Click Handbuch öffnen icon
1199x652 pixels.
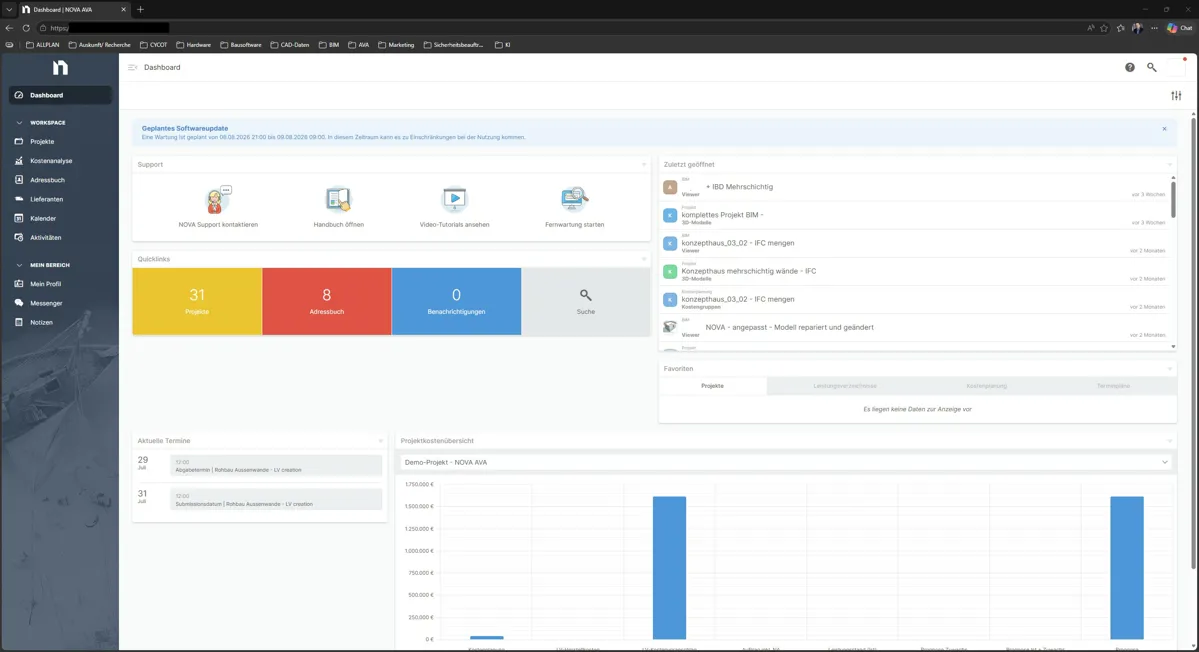pos(338,199)
